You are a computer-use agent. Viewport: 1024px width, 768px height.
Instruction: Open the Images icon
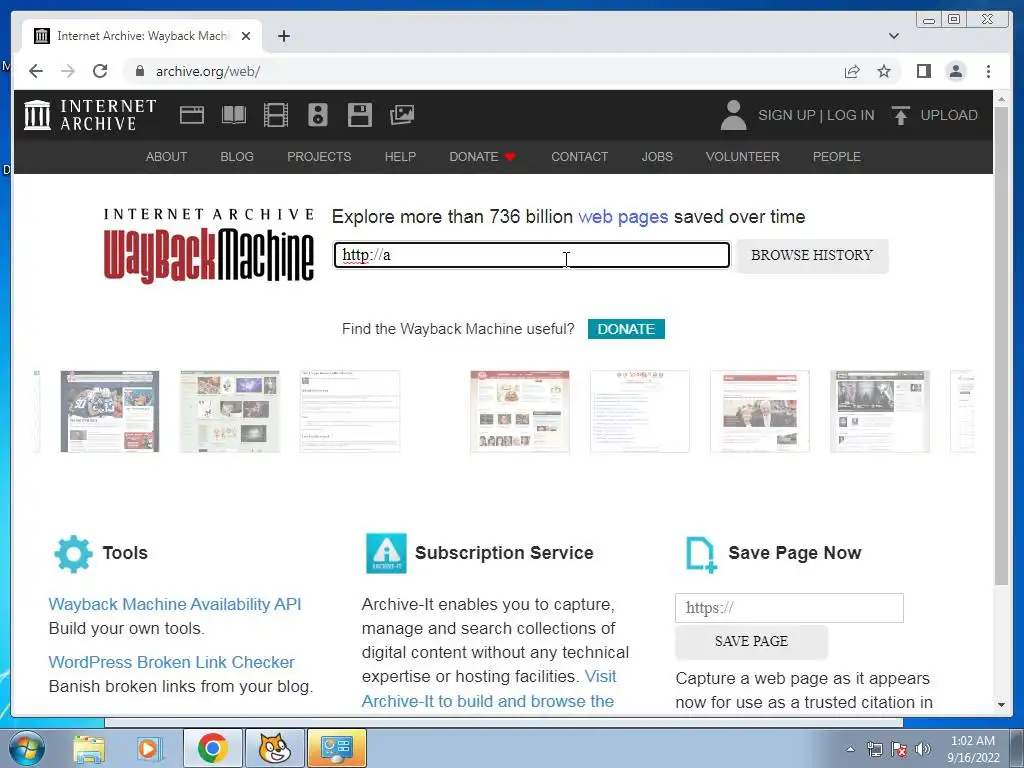pos(402,115)
